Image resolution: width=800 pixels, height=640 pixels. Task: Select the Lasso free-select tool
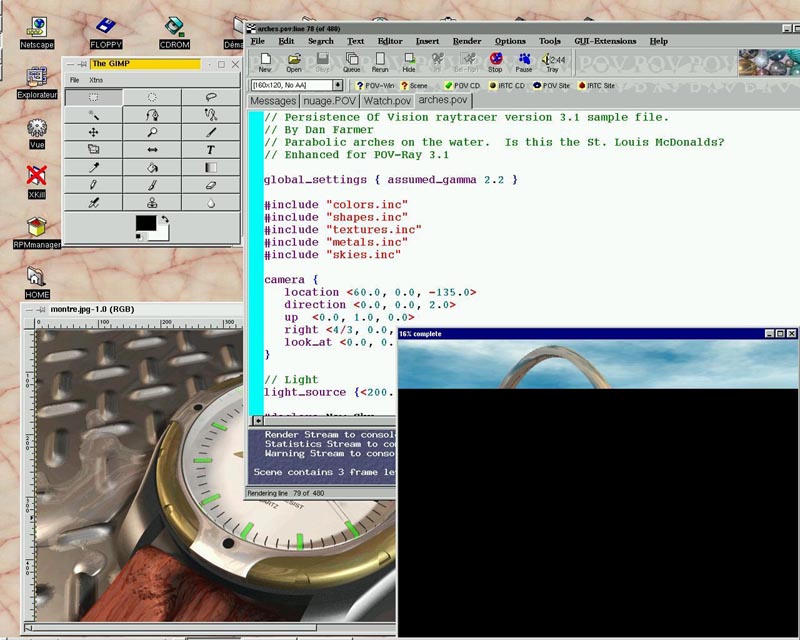point(210,97)
